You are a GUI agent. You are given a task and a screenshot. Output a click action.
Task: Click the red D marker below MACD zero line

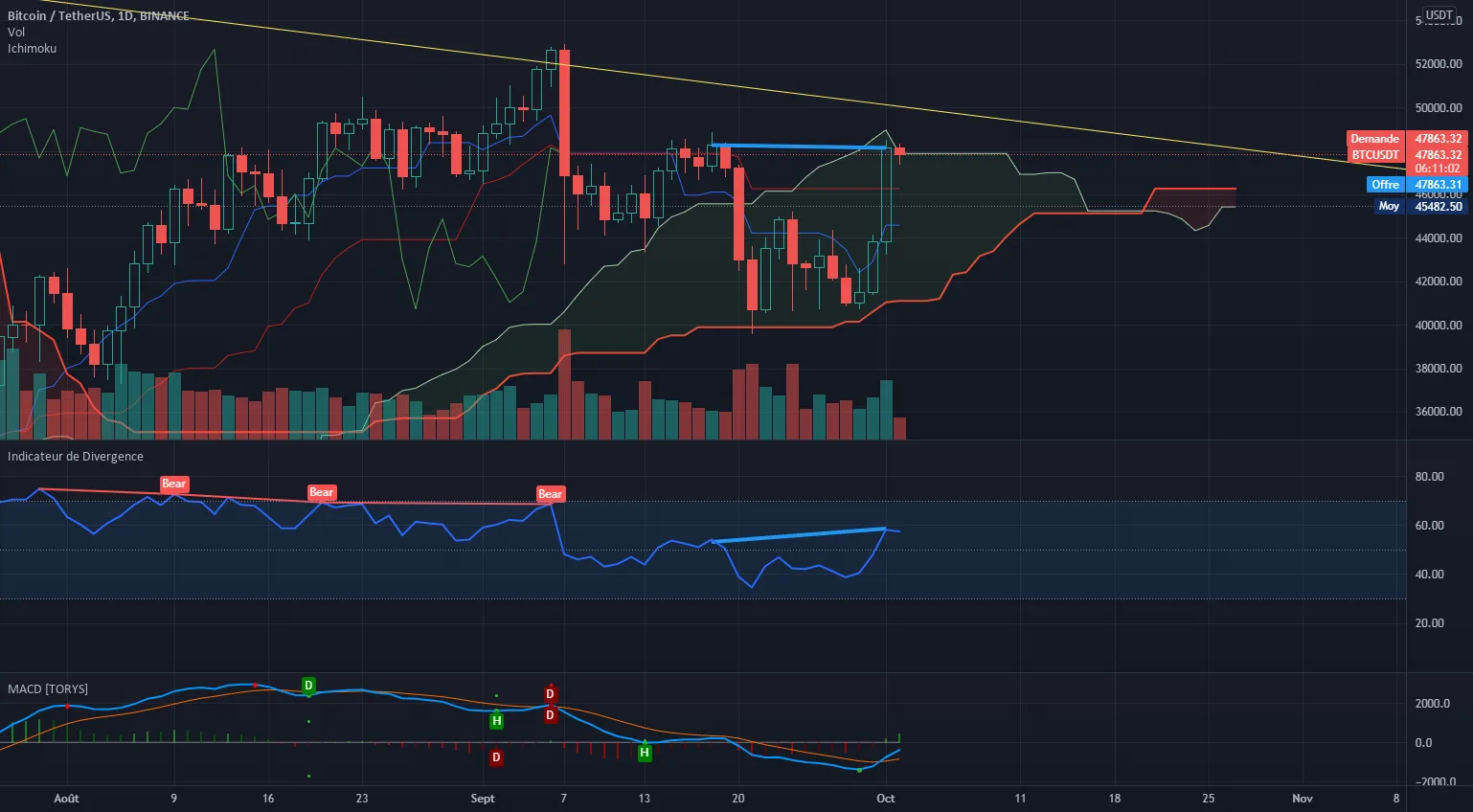tap(496, 757)
